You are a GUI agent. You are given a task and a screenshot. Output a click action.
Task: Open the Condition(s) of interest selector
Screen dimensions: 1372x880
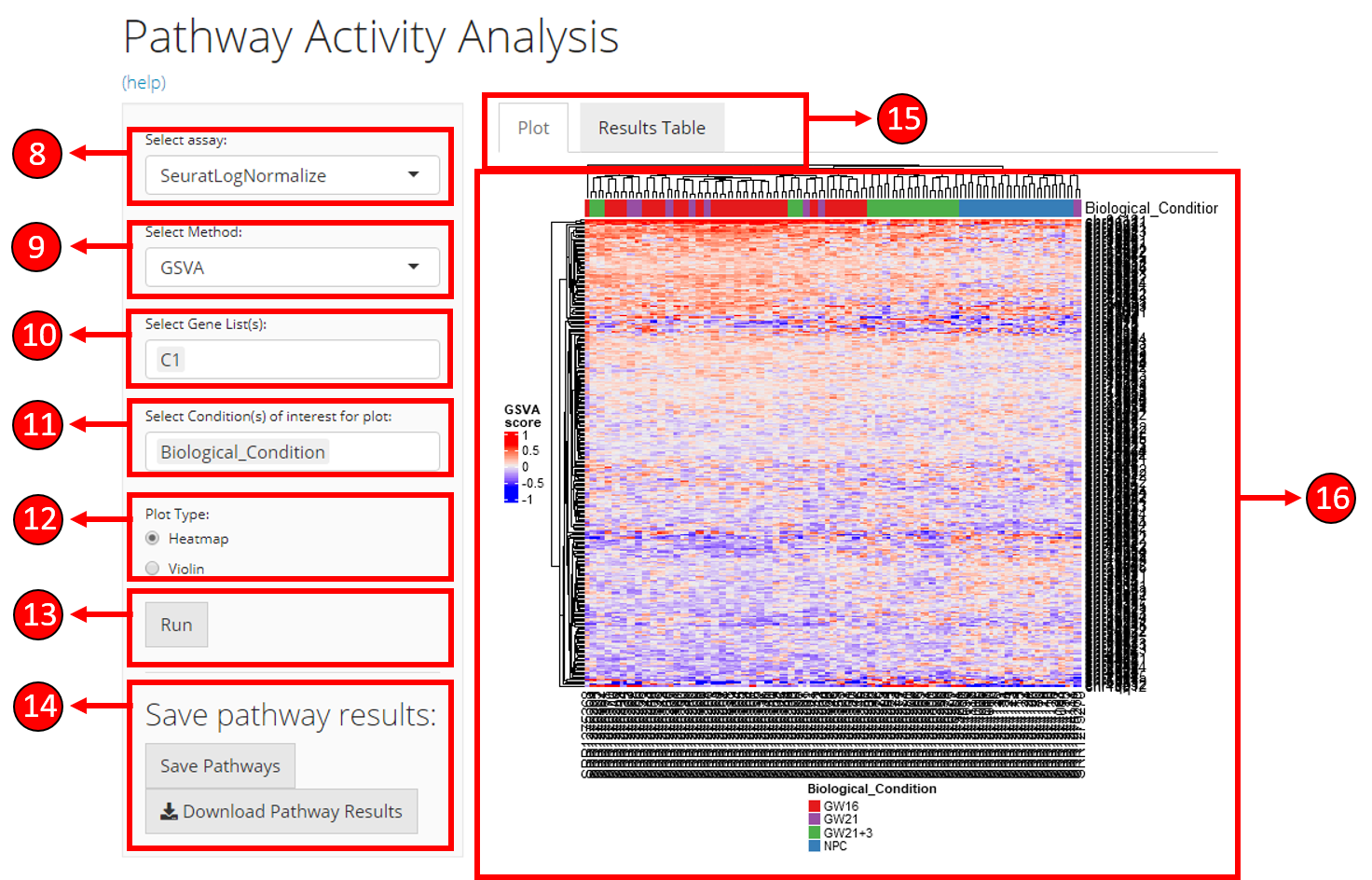(292, 452)
